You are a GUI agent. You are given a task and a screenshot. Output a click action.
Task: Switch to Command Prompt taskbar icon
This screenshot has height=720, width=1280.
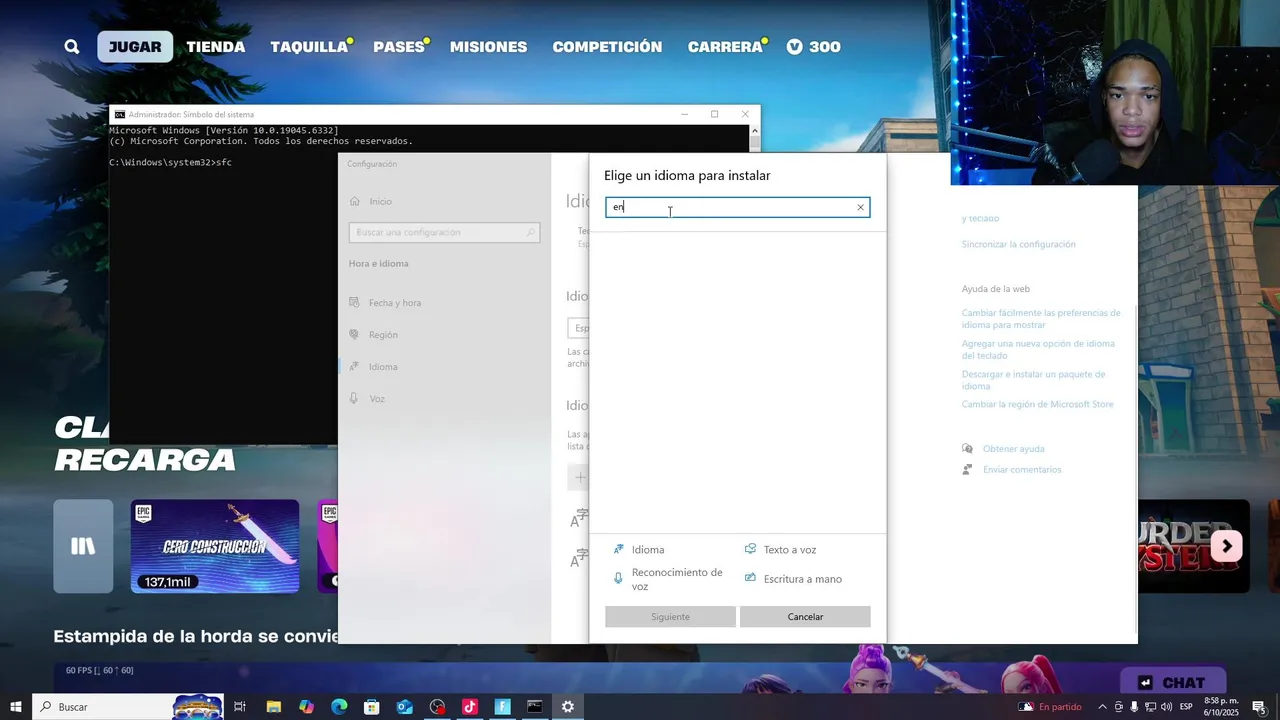pyautogui.click(x=535, y=707)
